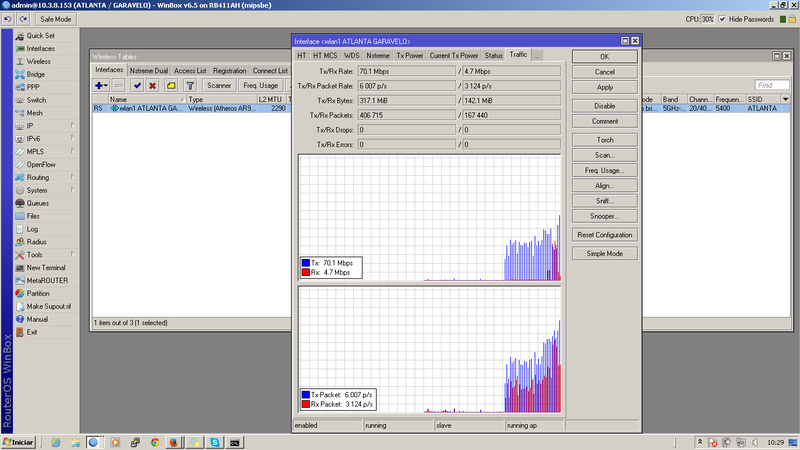Open Manual from sidebar
Image resolution: width=800 pixels, height=450 pixels.
[37, 319]
